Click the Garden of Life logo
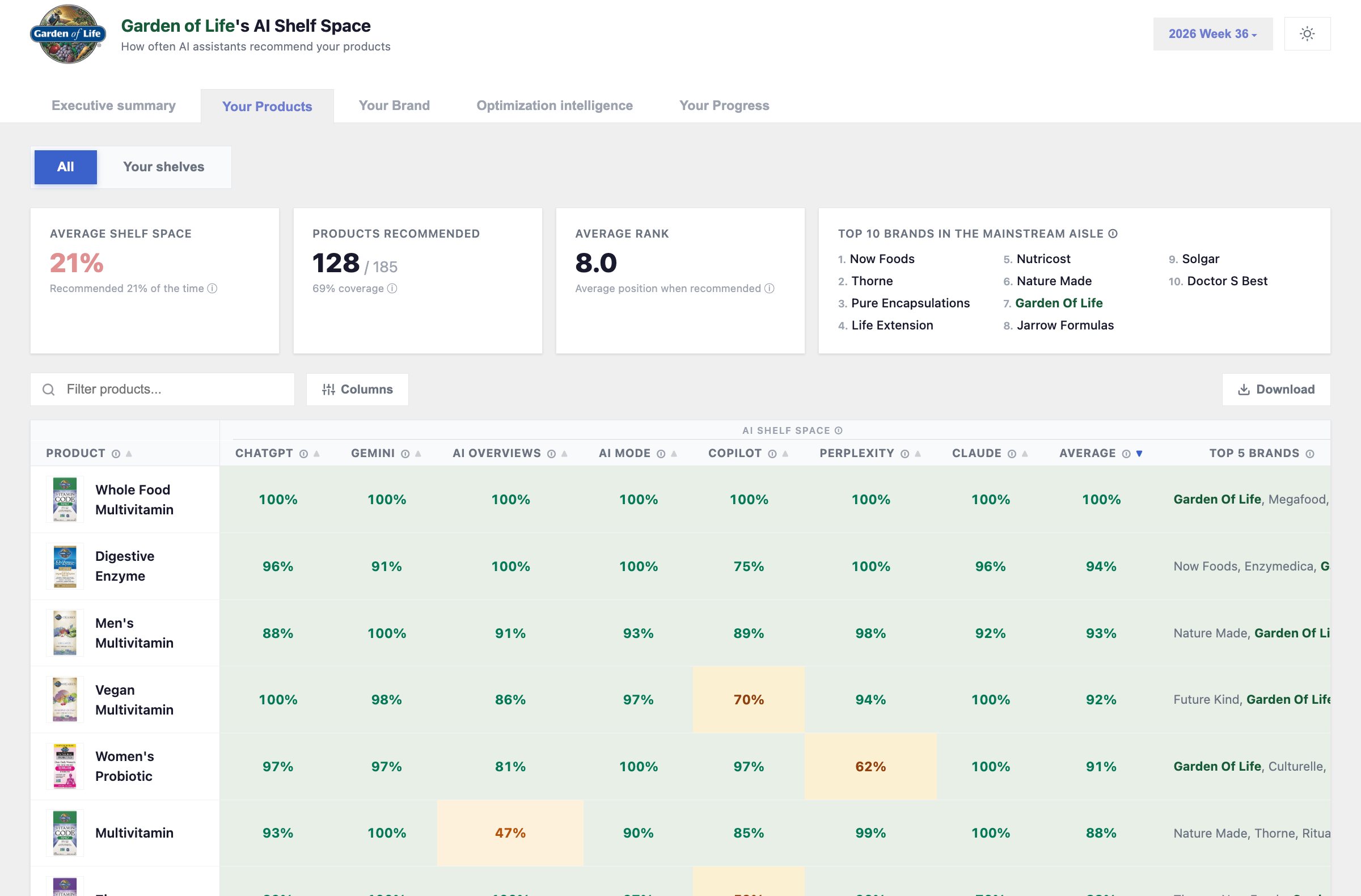The image size is (1361, 896). click(68, 33)
